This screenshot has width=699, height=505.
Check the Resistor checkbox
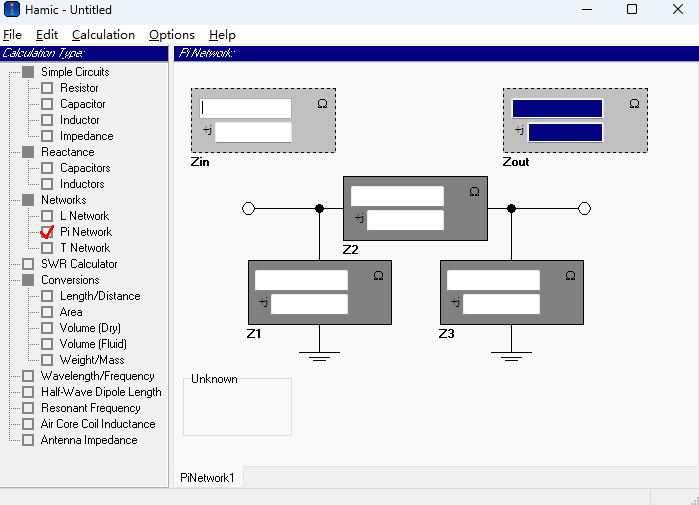47,88
